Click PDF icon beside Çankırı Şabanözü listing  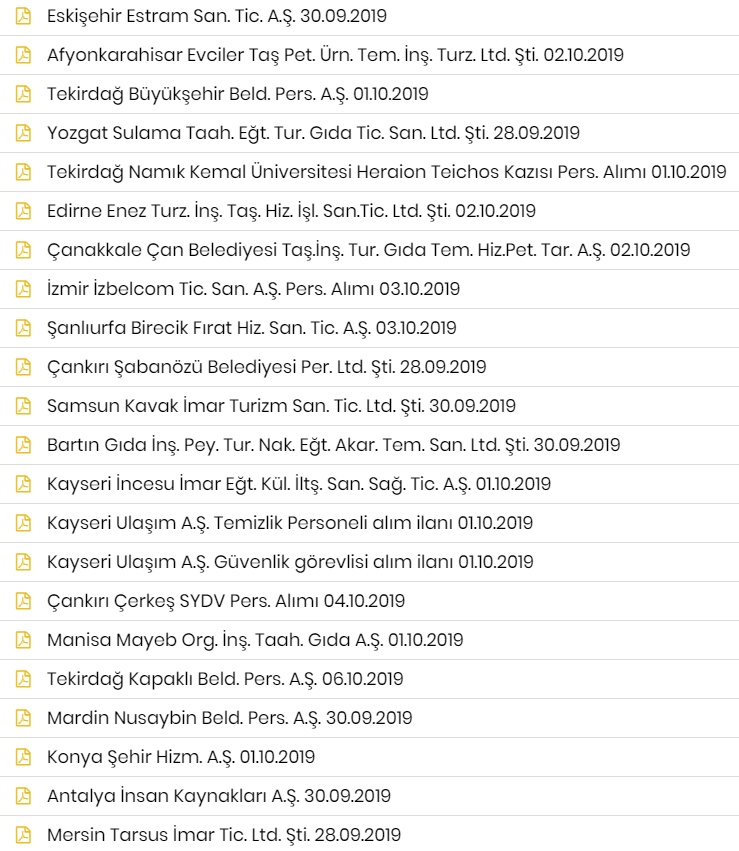coord(23,367)
